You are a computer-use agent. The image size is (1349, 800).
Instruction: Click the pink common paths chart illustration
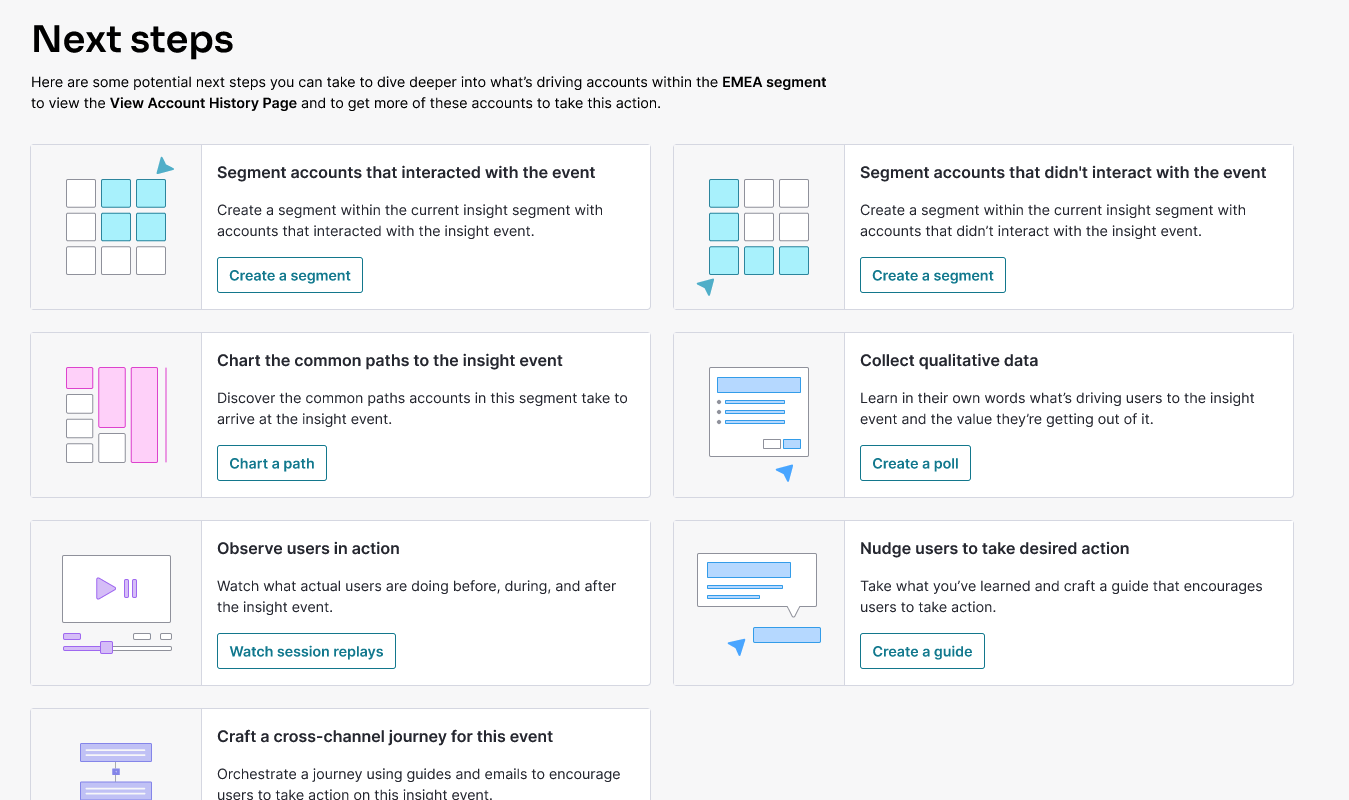coord(116,415)
